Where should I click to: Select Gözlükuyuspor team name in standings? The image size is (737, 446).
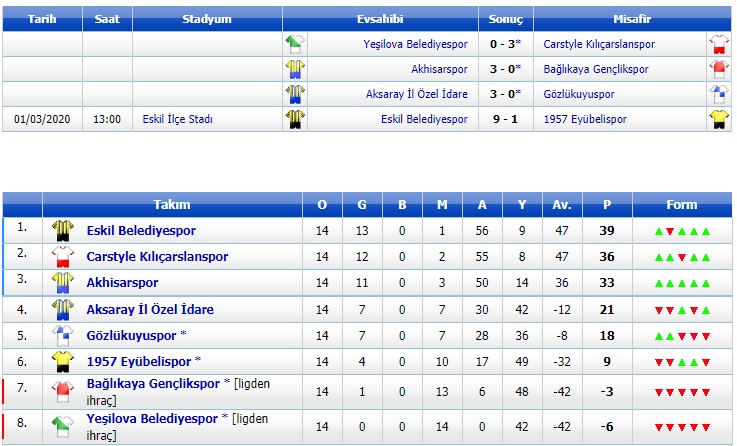[131, 336]
